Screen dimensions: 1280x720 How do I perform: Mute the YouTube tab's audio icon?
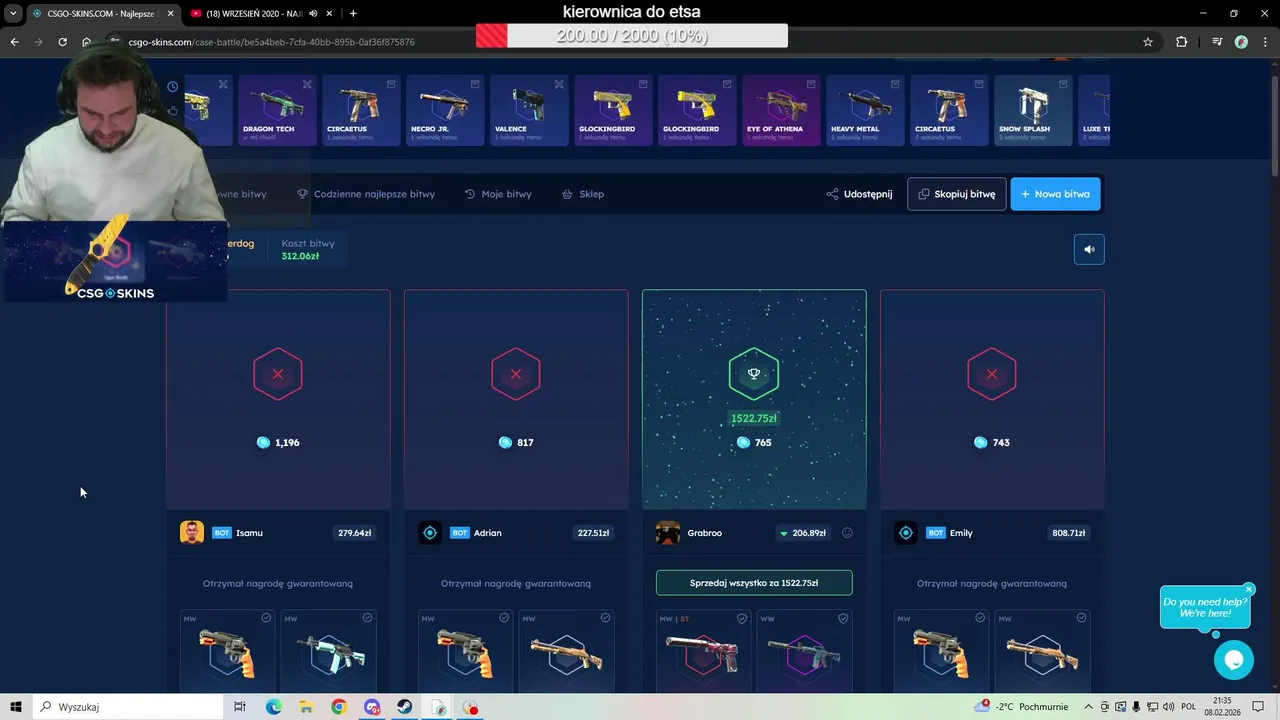[x=313, y=13]
